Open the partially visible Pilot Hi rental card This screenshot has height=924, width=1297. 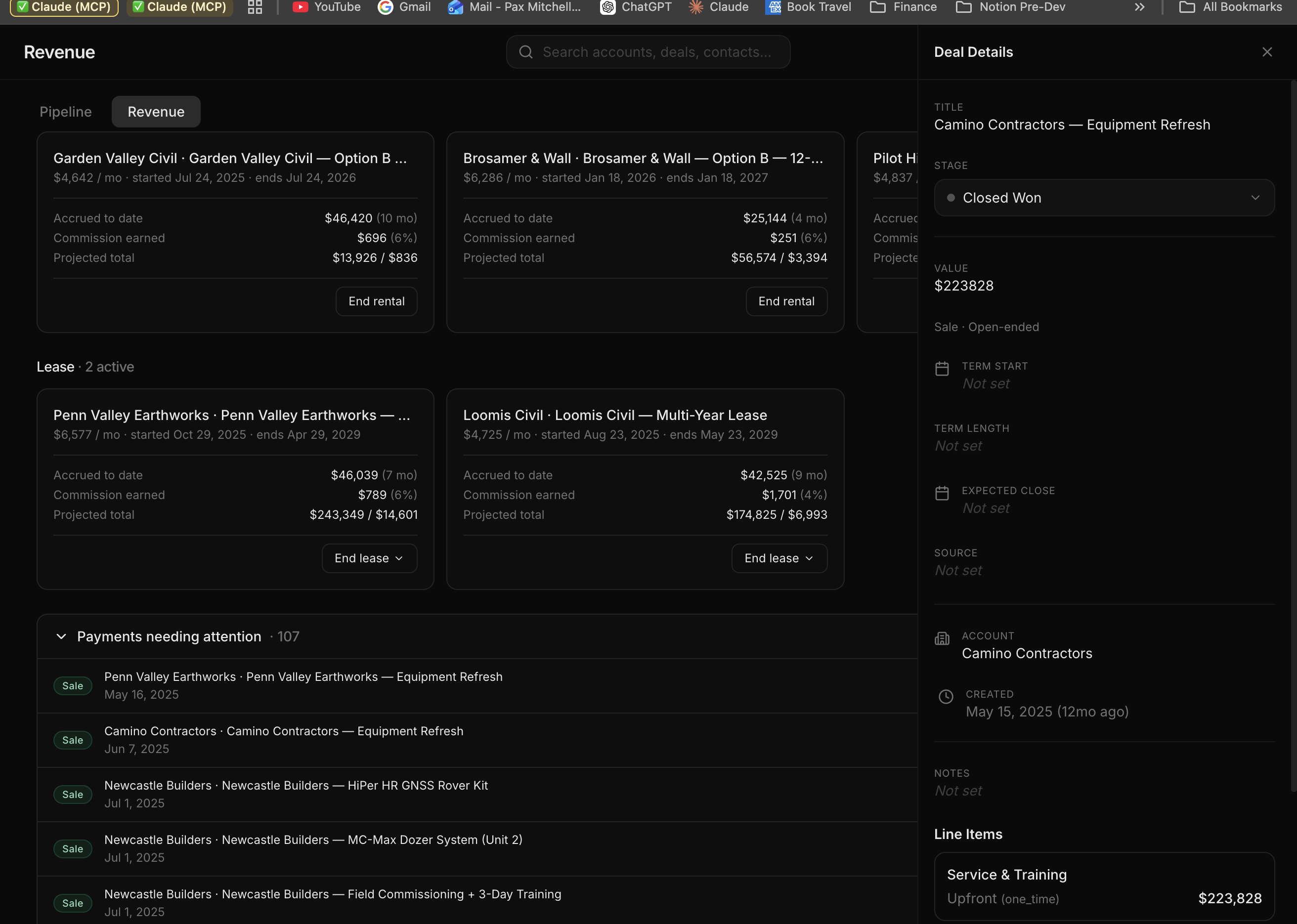tap(888, 232)
